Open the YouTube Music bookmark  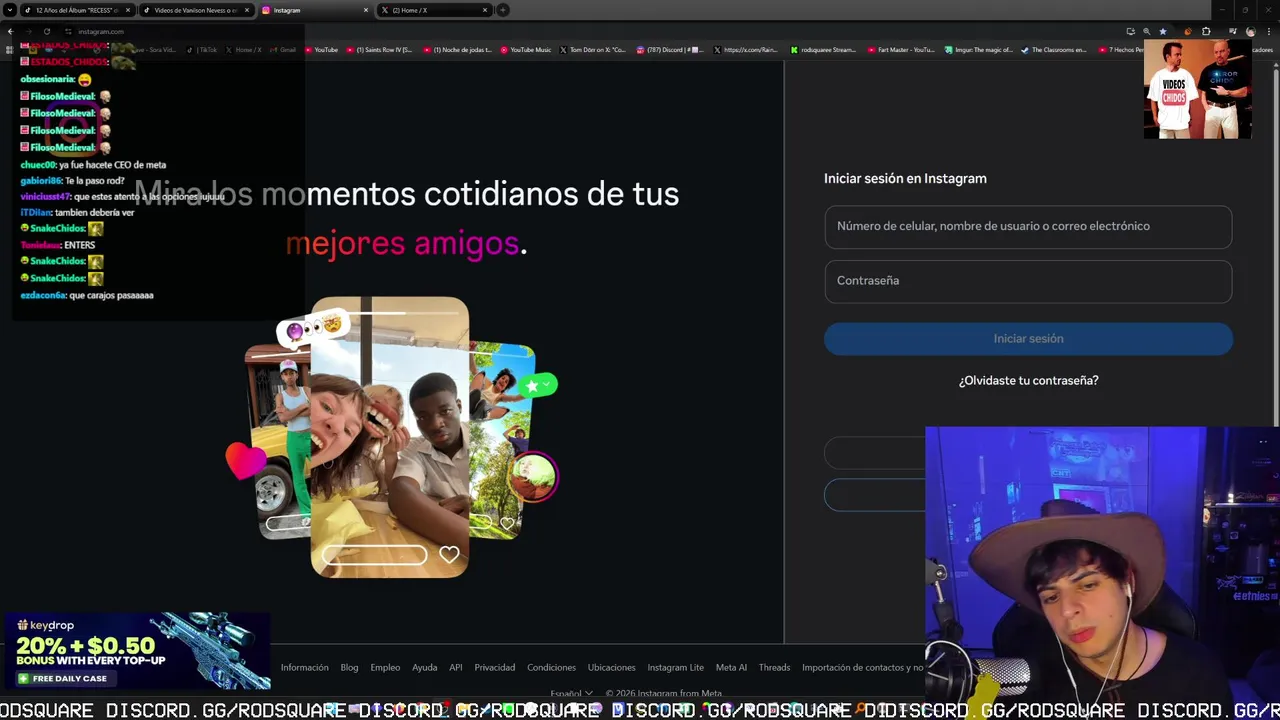[x=526, y=49]
